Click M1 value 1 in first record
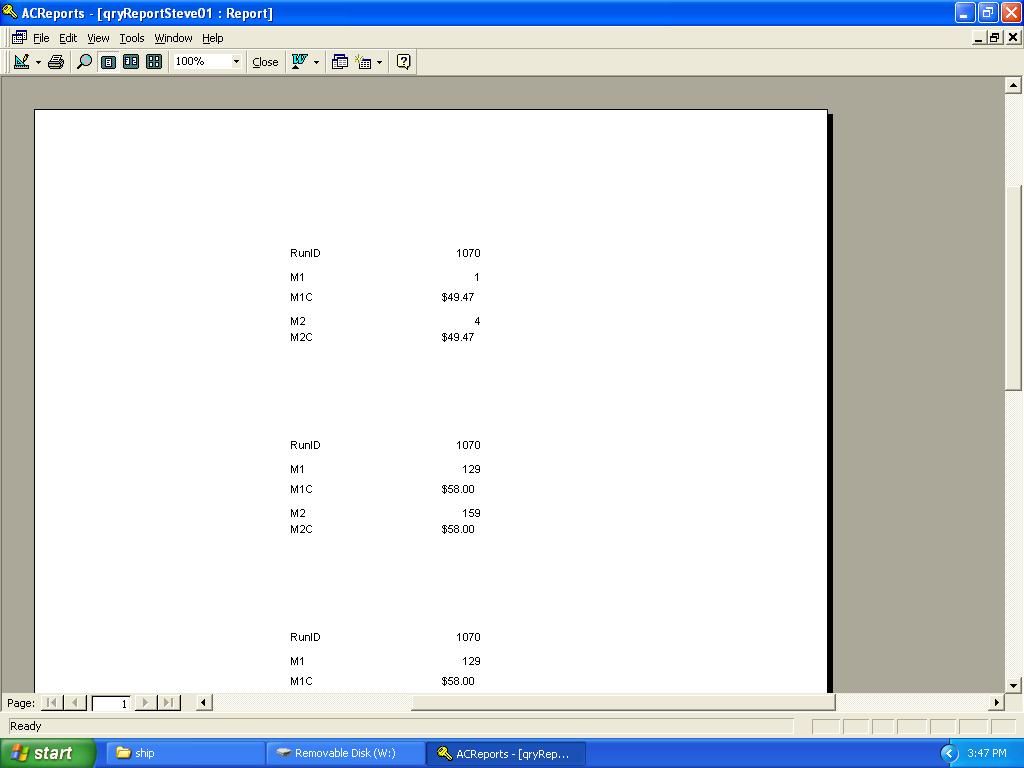This screenshot has width=1024, height=768. click(477, 278)
